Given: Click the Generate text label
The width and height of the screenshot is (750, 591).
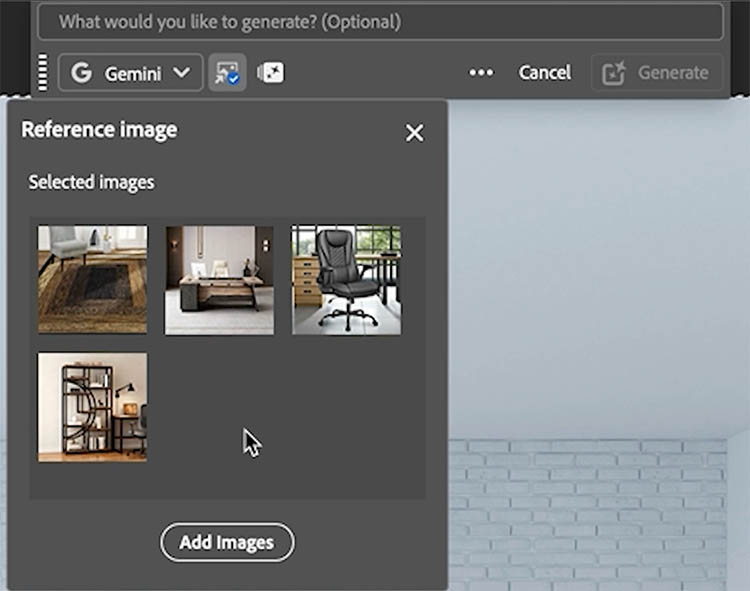Looking at the screenshot, I should click(673, 73).
